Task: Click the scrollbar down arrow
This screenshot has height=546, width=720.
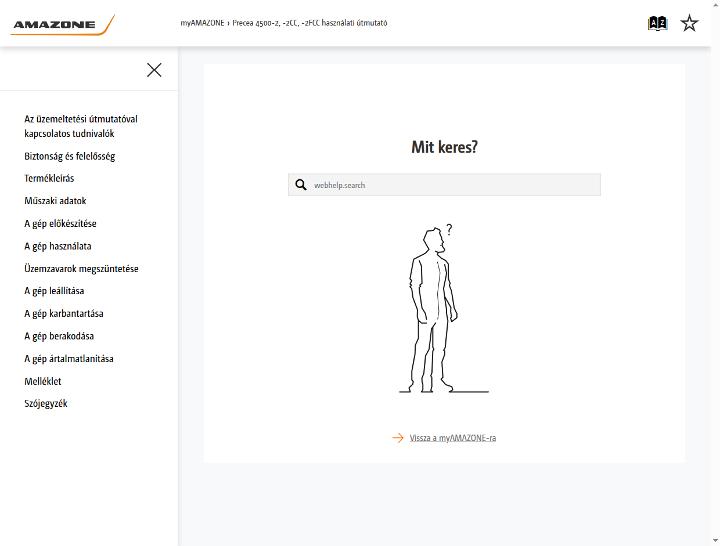Action: 715,540
